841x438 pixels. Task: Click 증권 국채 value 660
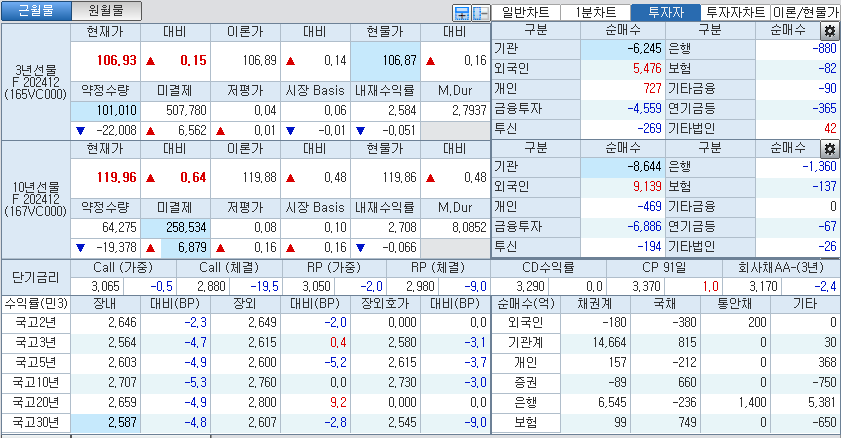click(x=666, y=383)
